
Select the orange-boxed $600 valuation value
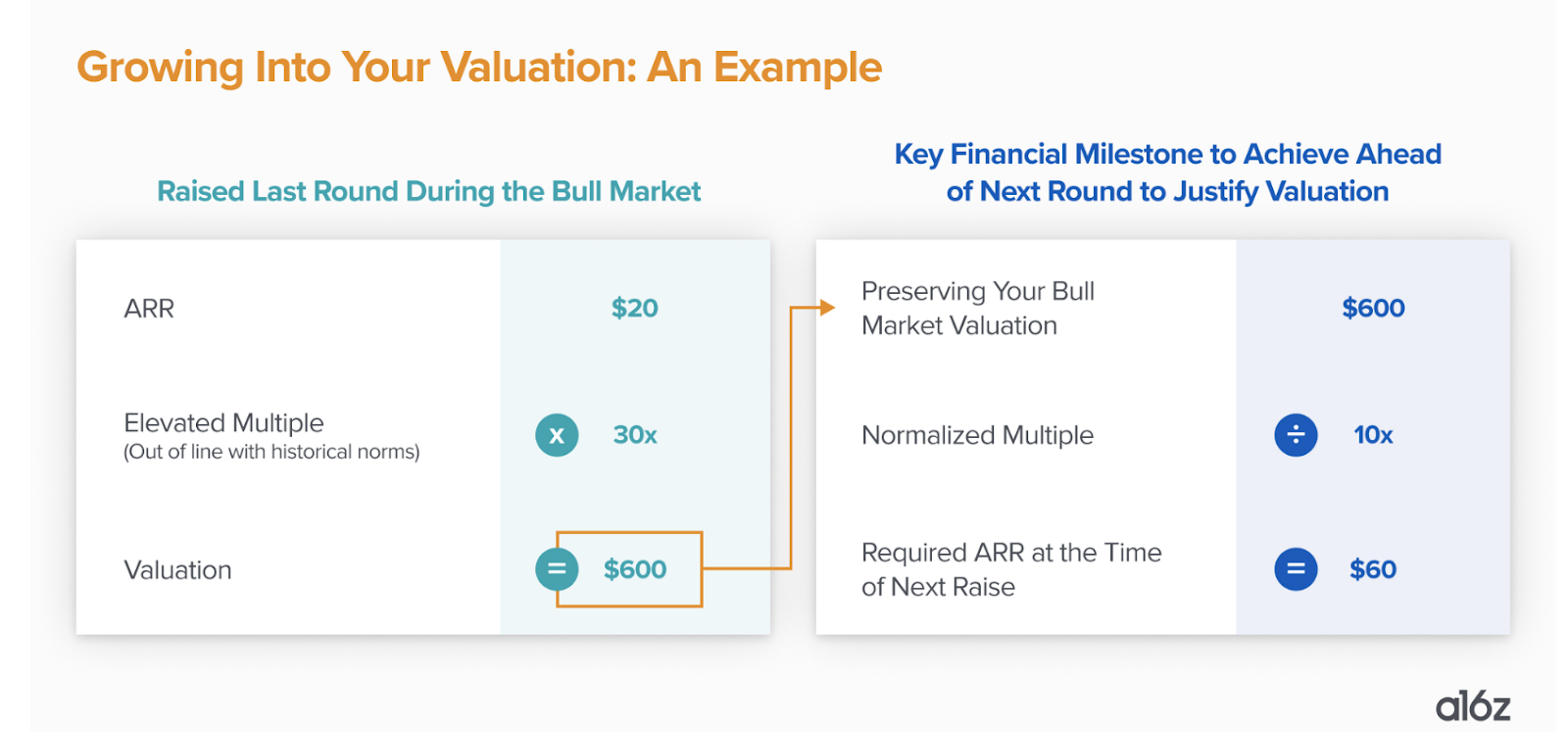click(635, 569)
